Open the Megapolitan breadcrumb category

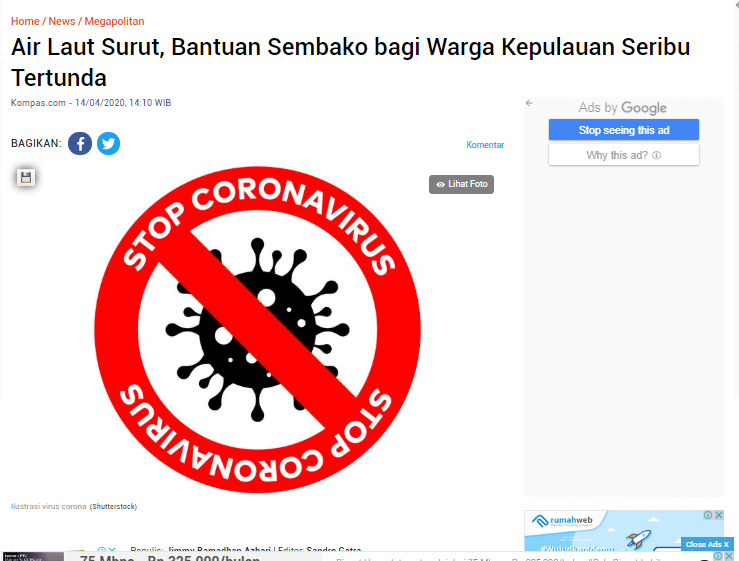115,21
